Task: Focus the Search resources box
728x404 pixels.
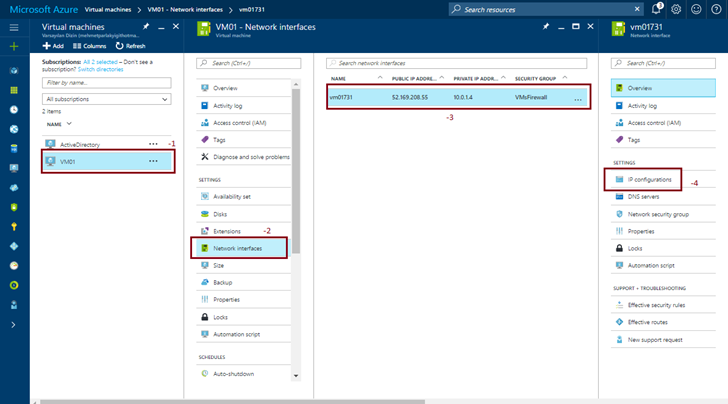Action: click(x=546, y=9)
